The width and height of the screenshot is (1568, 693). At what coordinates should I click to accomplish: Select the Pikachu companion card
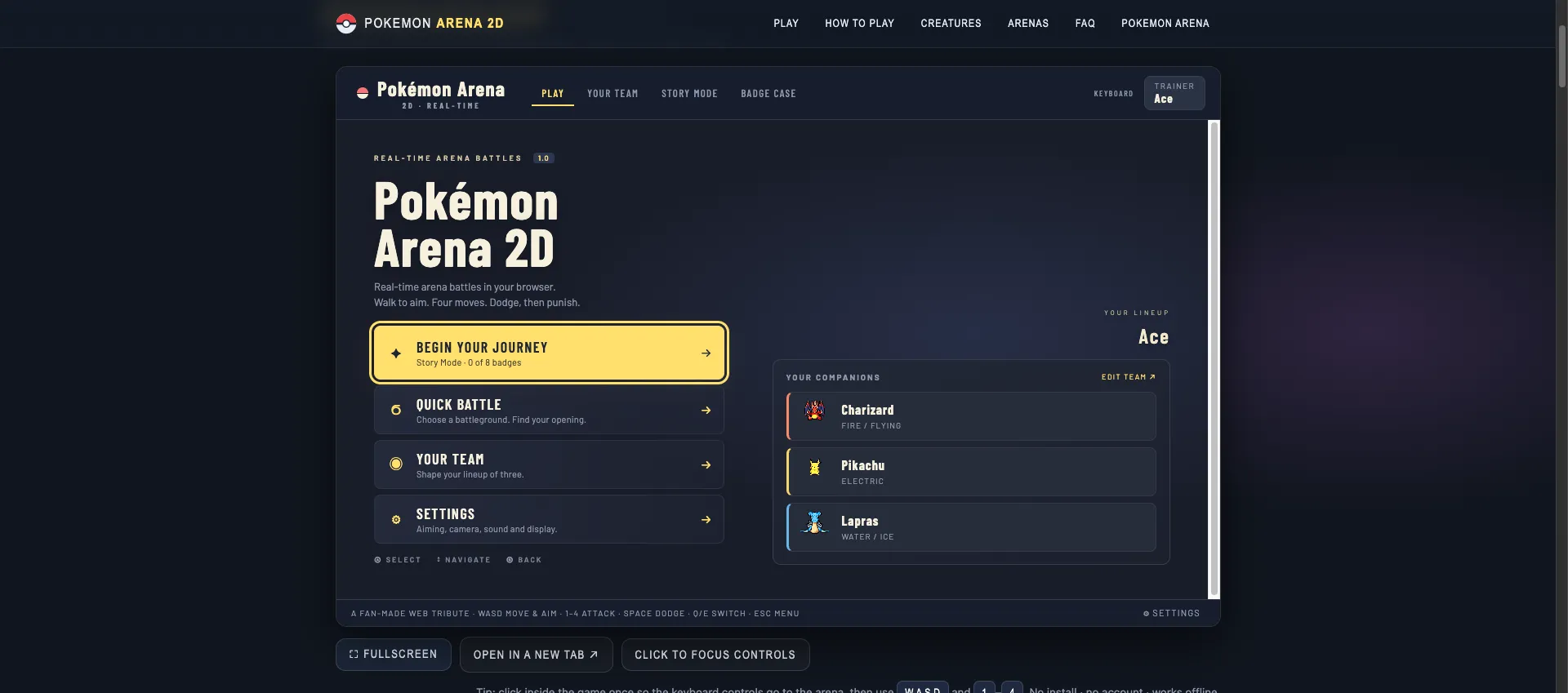971,472
